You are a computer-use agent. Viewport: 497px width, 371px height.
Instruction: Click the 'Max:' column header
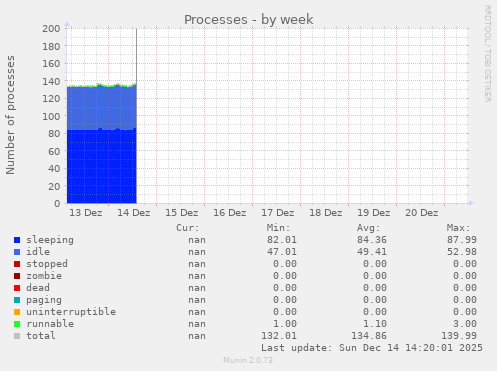pos(458,228)
